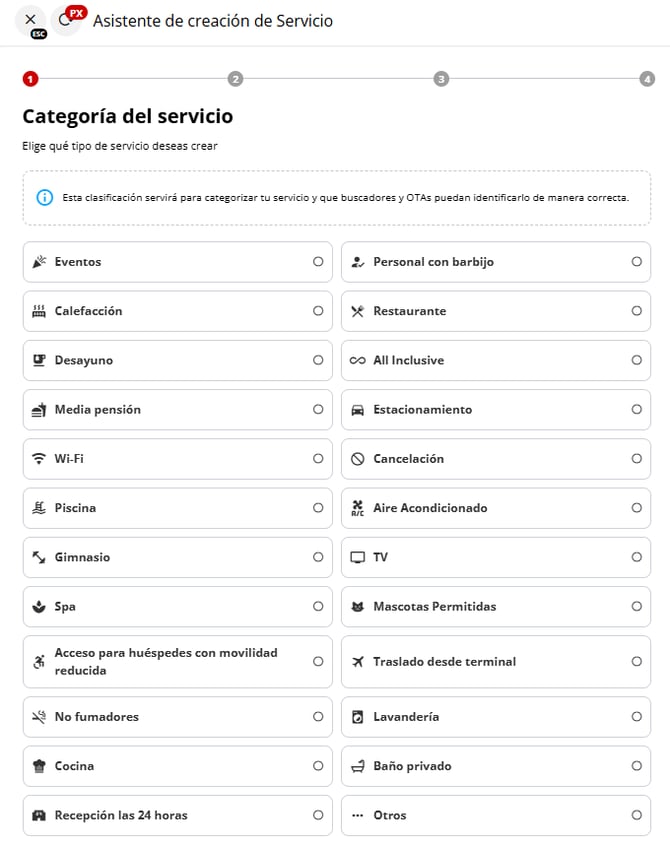Pick the Otros category card
The width and height of the screenshot is (670, 846).
pyautogui.click(x=495, y=815)
